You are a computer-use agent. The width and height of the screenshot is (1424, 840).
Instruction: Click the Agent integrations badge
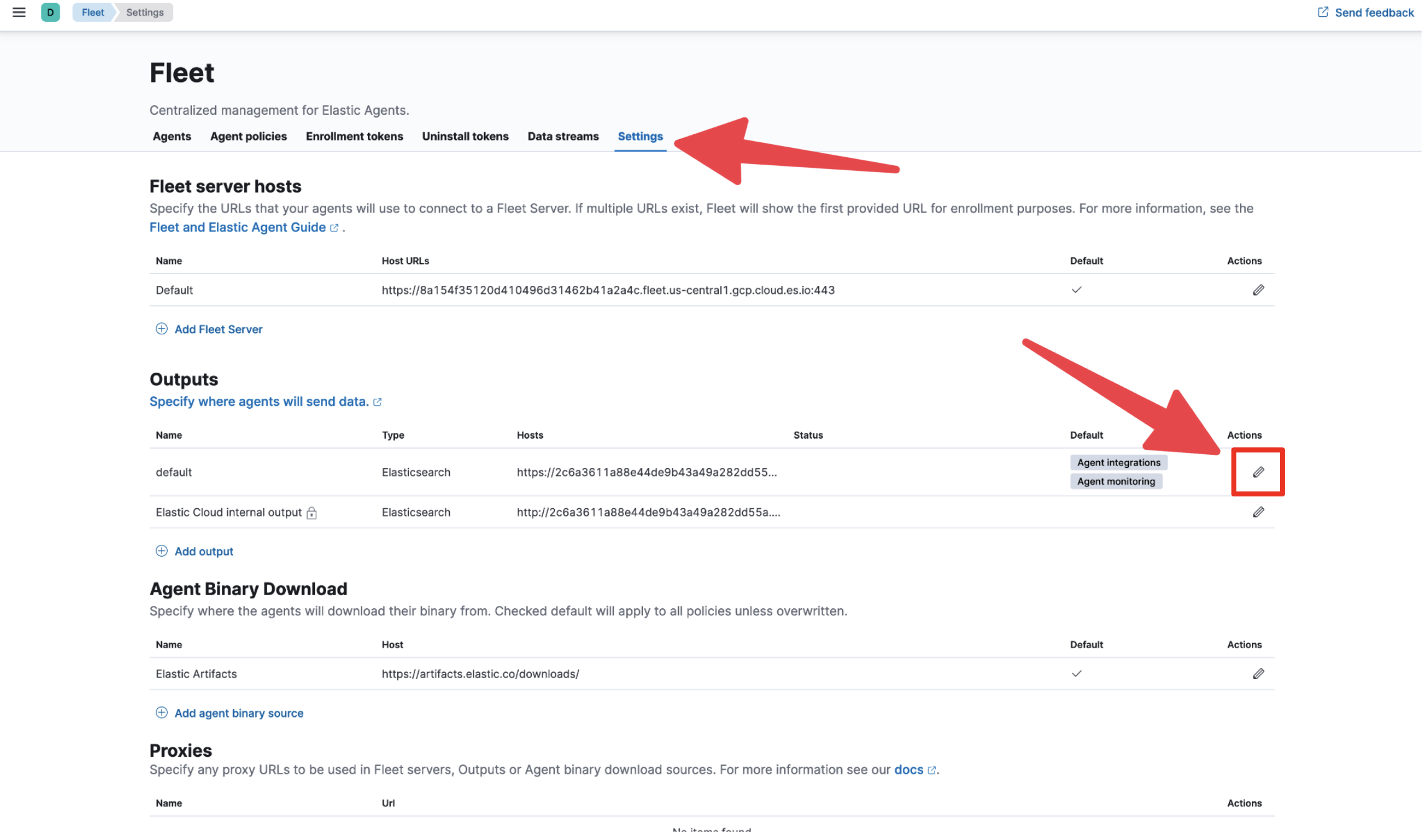(x=1120, y=463)
